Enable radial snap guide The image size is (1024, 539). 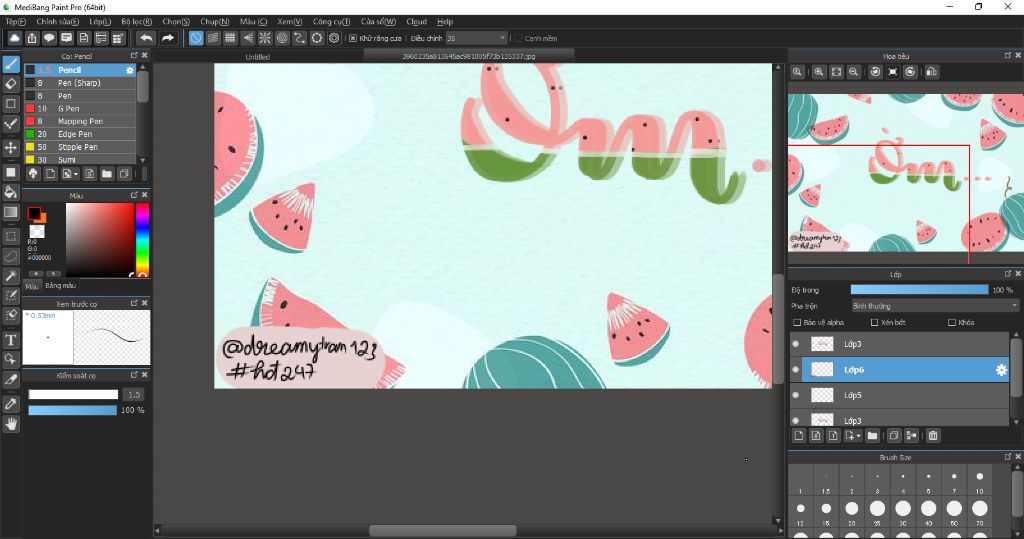click(x=264, y=38)
